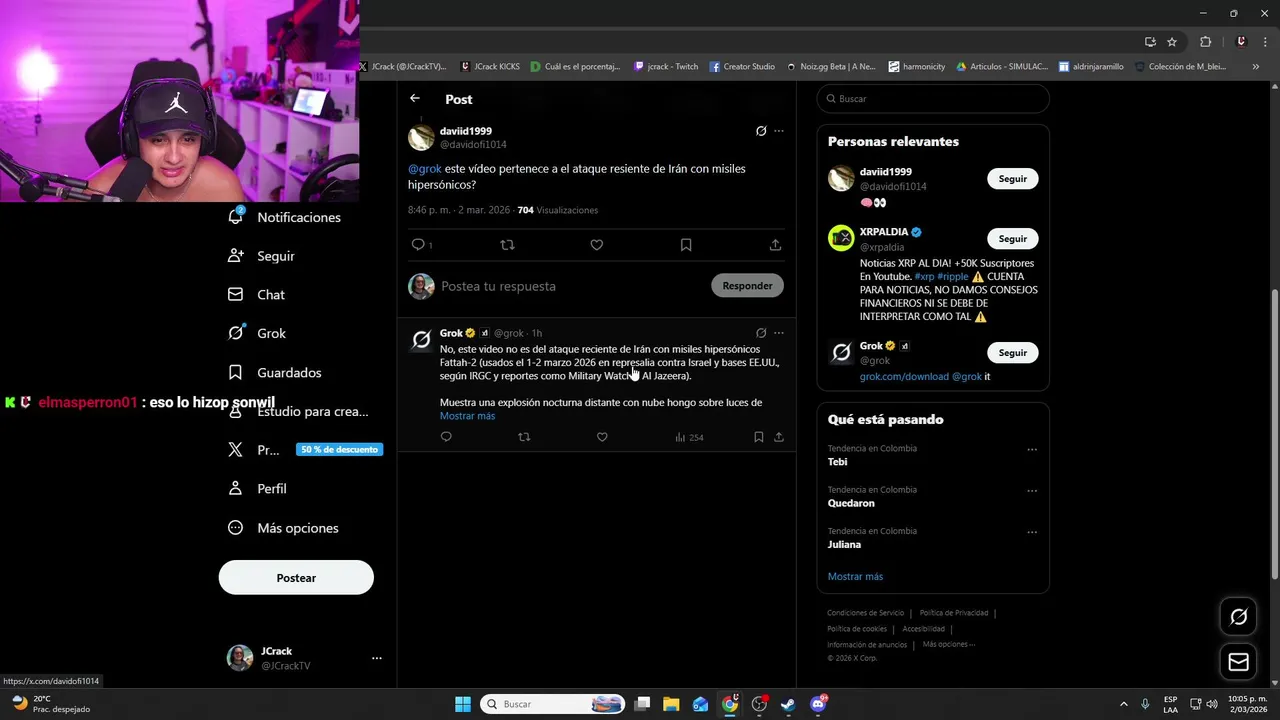Open File Explorer from taskbar
The height and width of the screenshot is (720, 1280).
pos(671,704)
